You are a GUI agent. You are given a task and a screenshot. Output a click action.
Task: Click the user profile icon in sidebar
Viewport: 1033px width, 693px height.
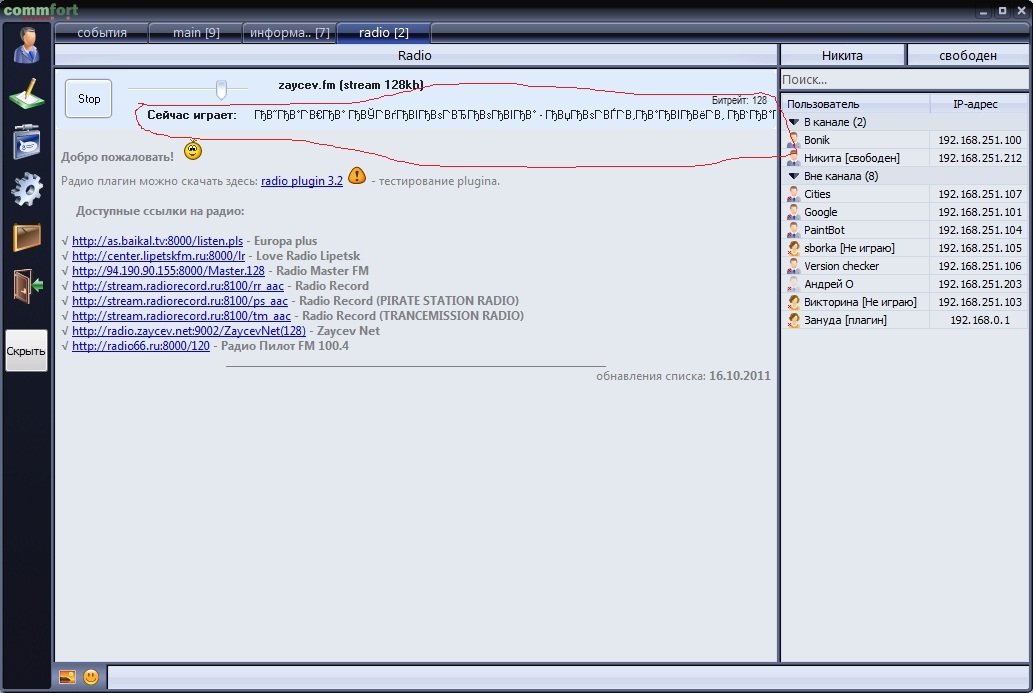click(26, 47)
